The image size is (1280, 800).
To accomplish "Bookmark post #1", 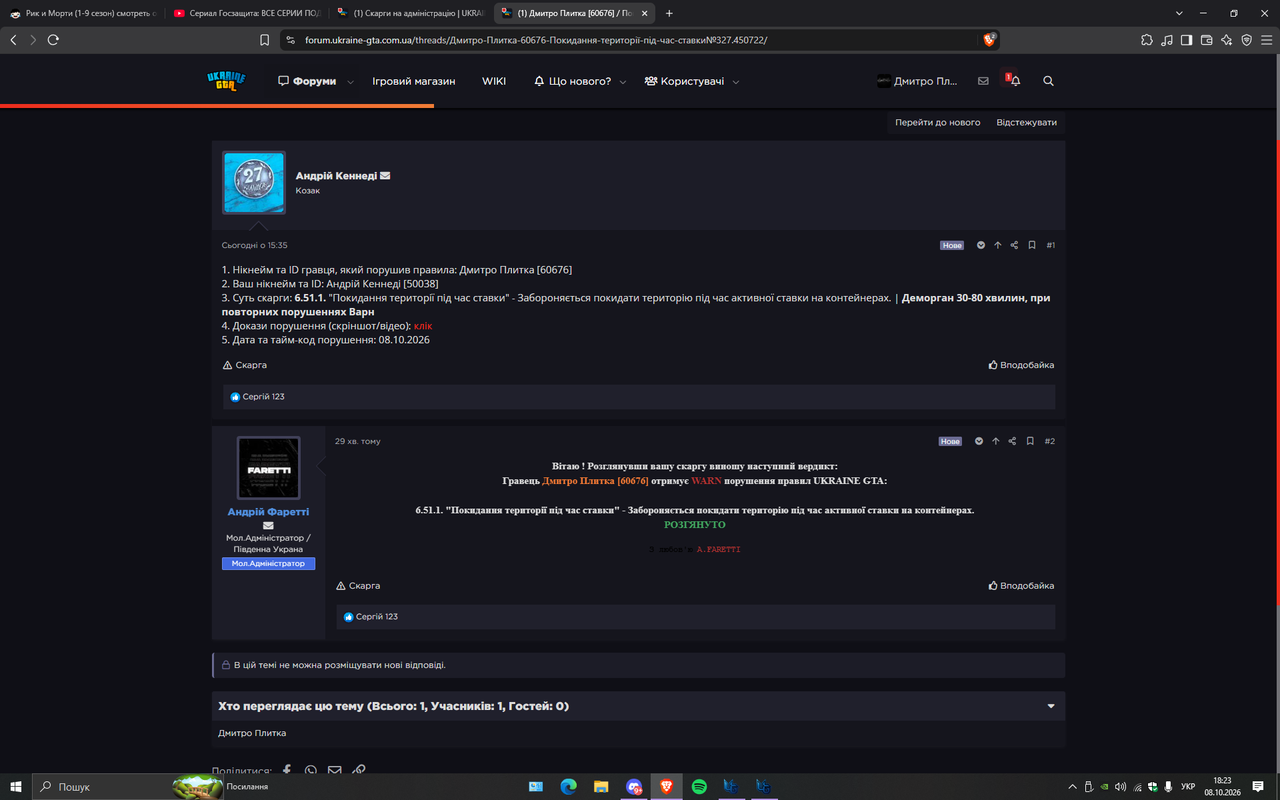I will point(1032,245).
